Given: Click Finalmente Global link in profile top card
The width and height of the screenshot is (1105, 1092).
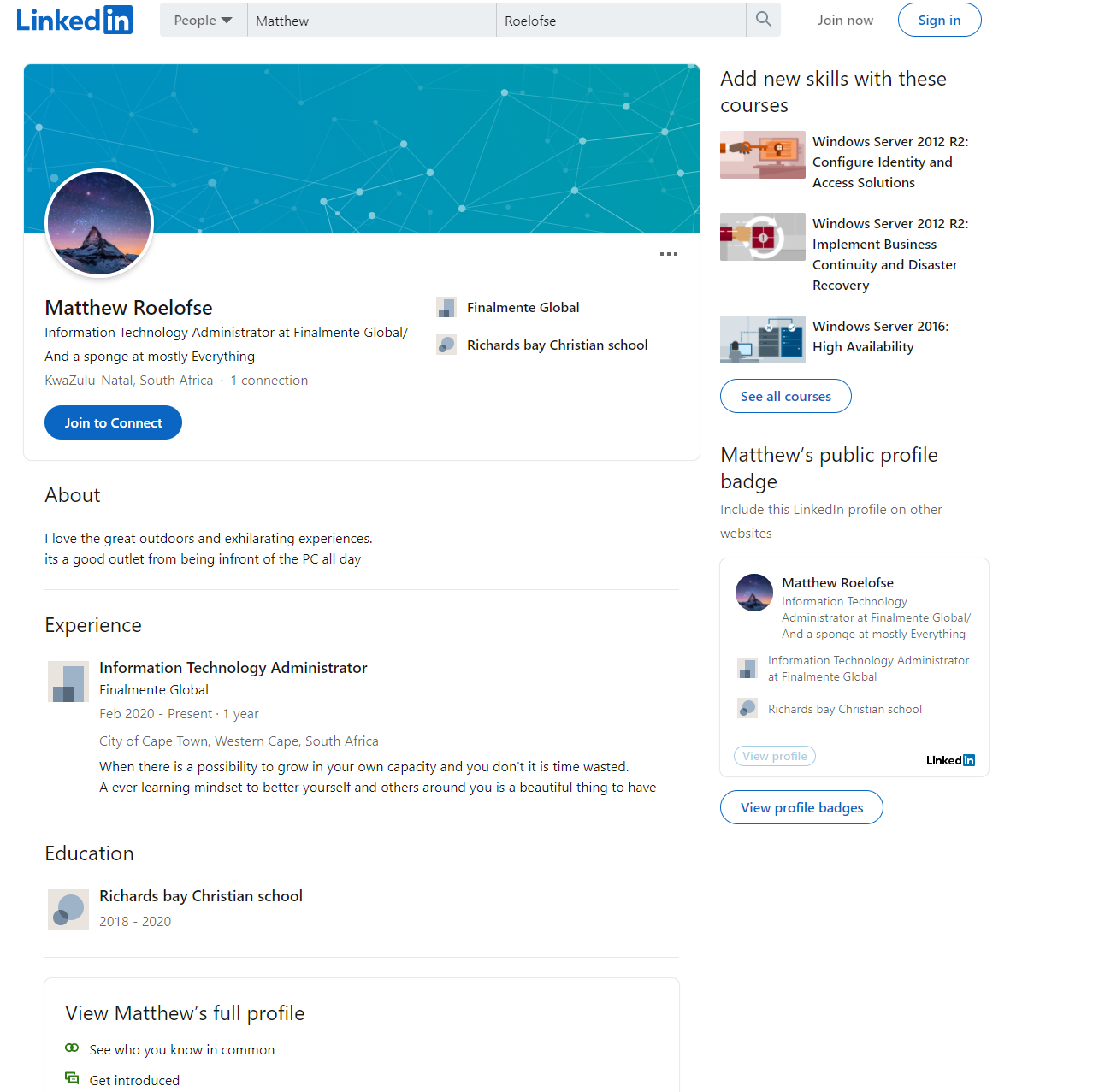Looking at the screenshot, I should click(x=523, y=308).
